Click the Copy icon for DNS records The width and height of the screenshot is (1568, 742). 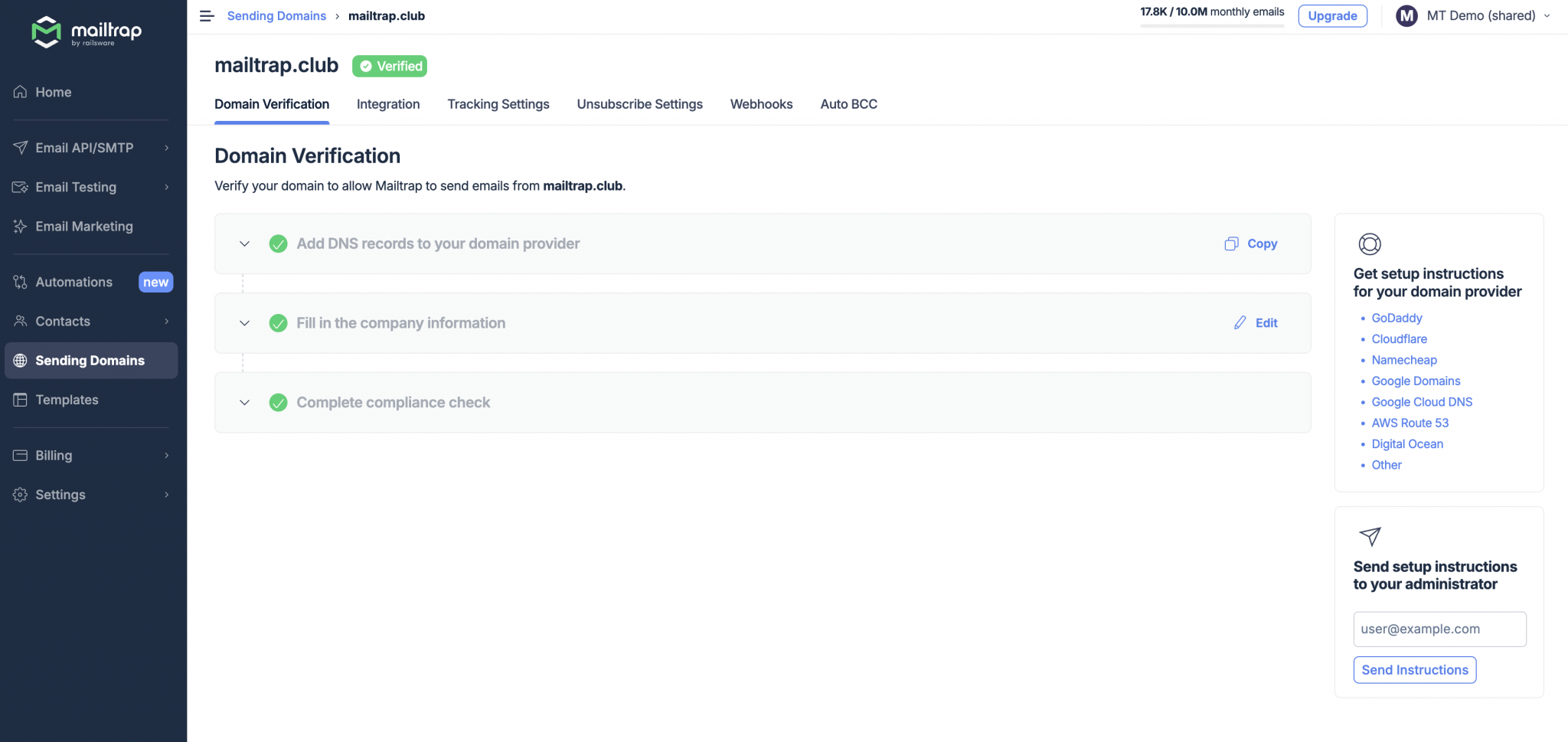click(x=1231, y=244)
